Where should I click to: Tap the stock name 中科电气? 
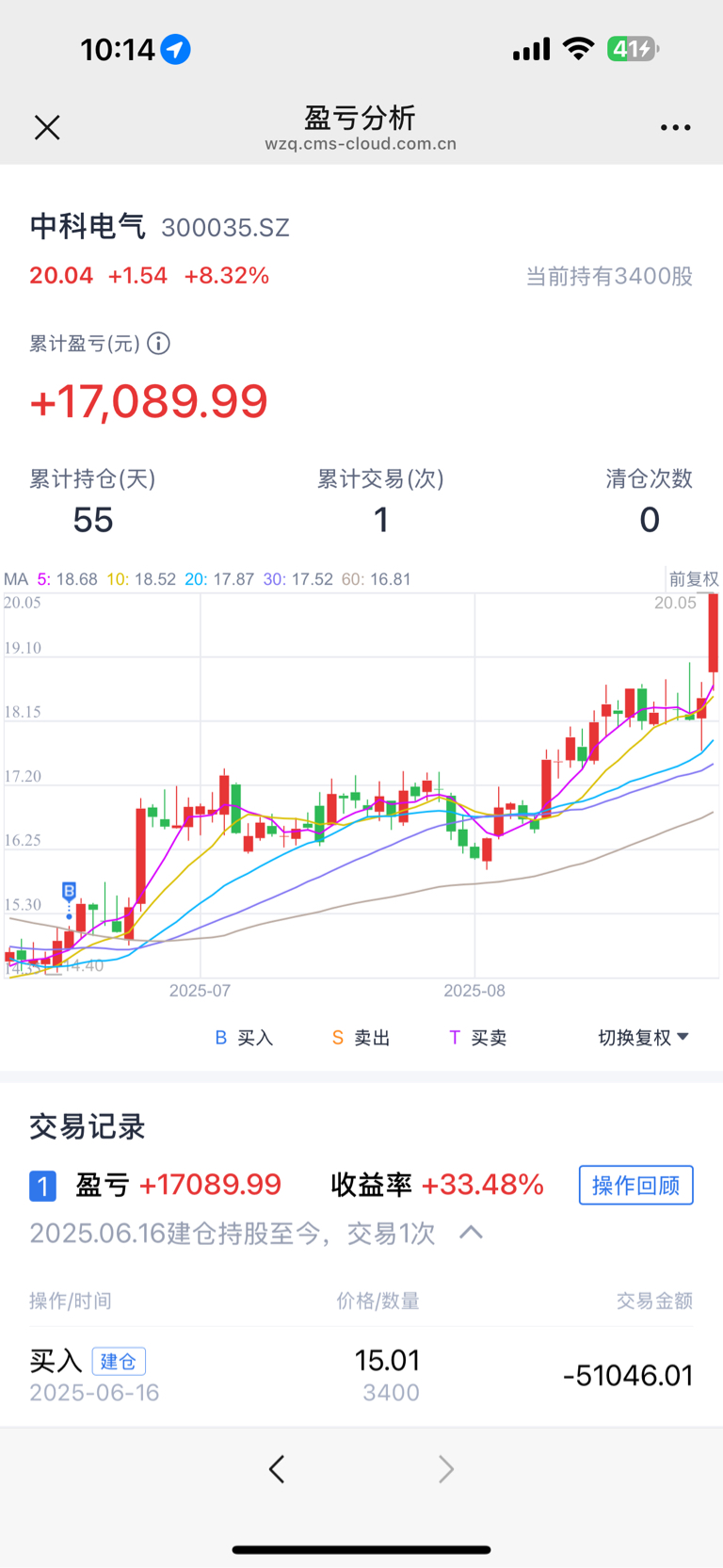pyautogui.click(x=88, y=226)
